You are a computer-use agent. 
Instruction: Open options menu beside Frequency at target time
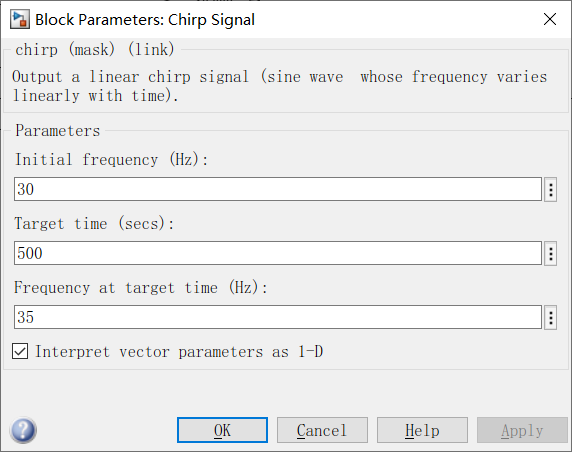coord(550,317)
